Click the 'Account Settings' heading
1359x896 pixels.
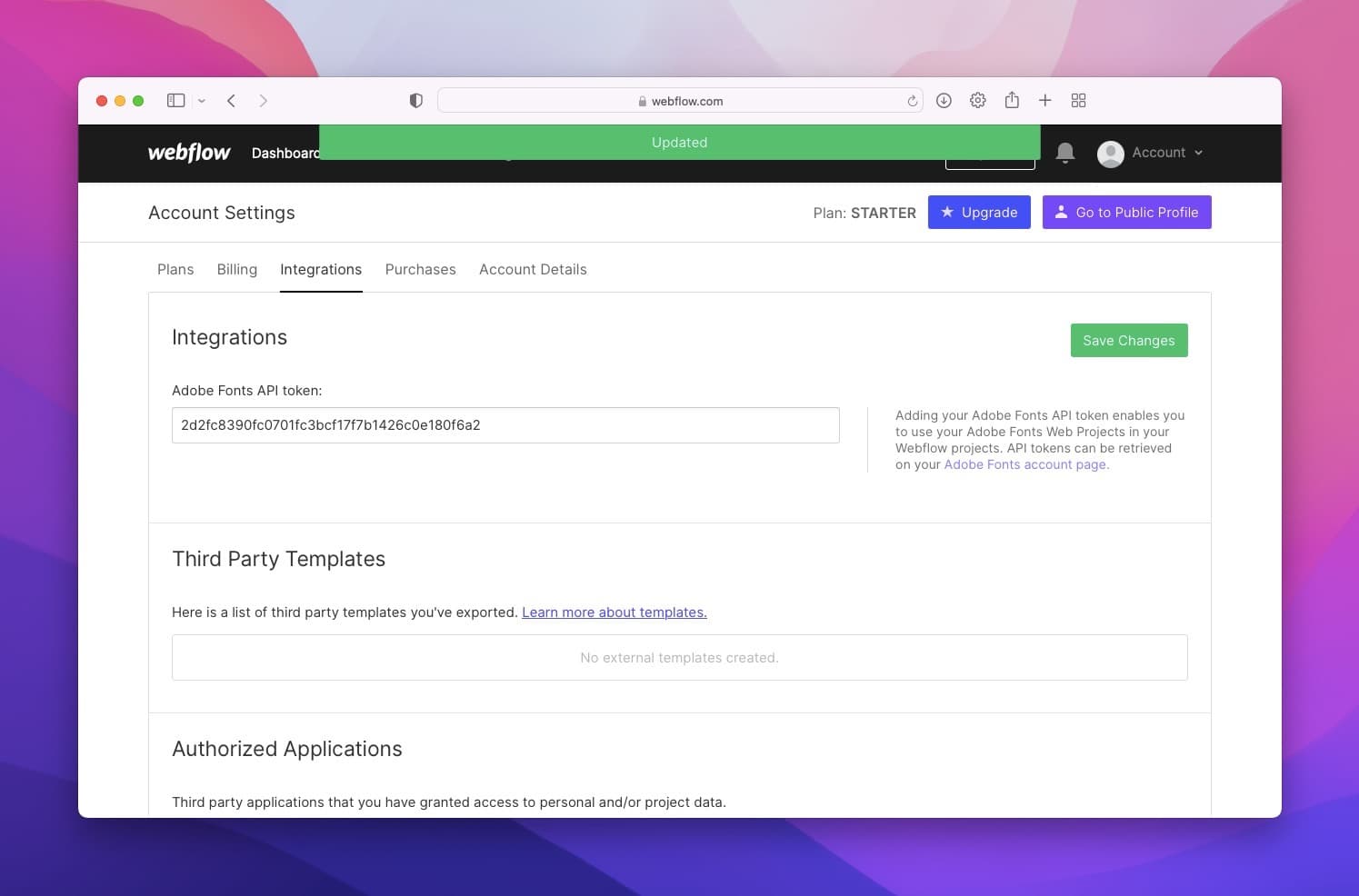[x=222, y=213]
